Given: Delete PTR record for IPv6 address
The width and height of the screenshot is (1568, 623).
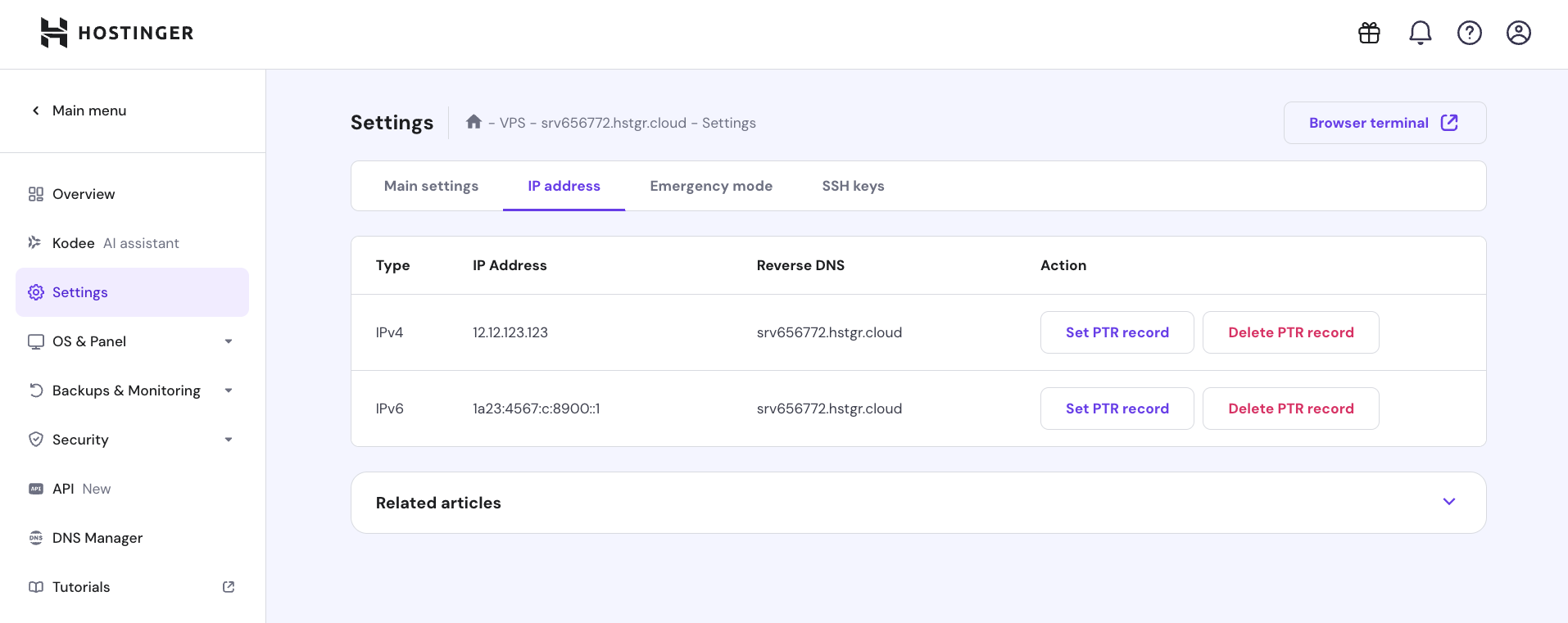Looking at the screenshot, I should 1290,409.
